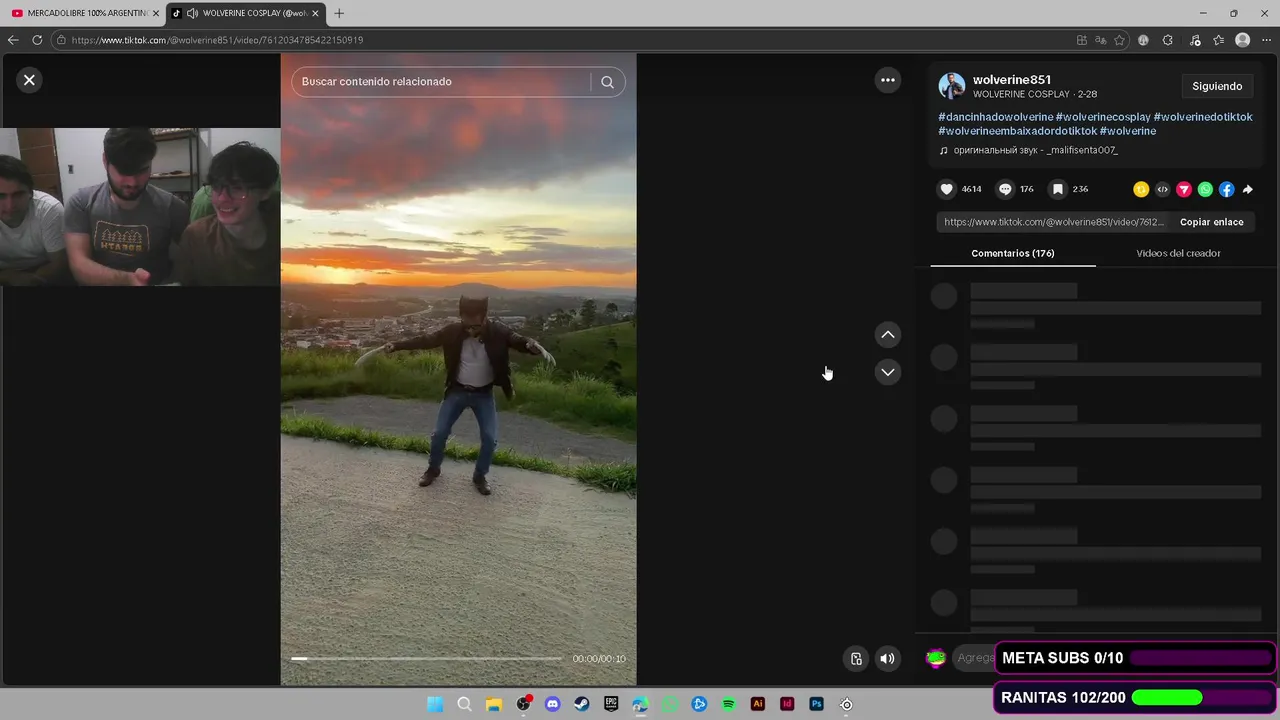Image resolution: width=1280 pixels, height=720 pixels.
Task: Click the auto-scroll icon beside volume
Action: 856,658
